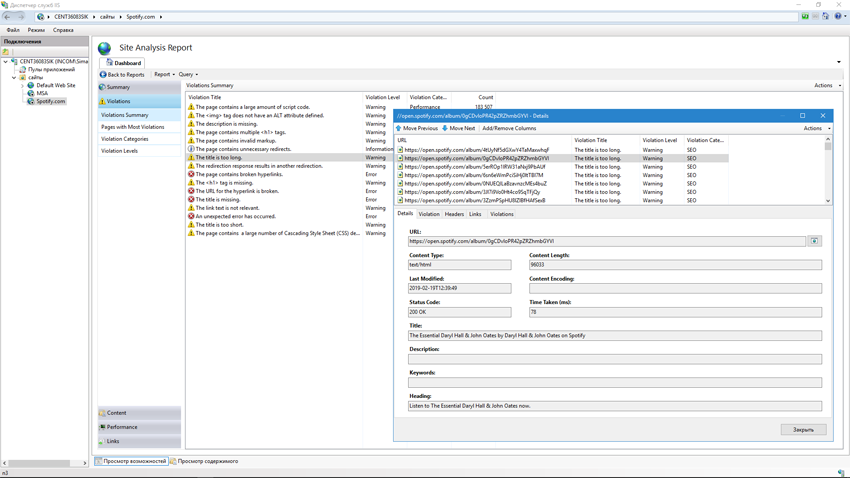Open the Режим menu
This screenshot has height=478, width=850.
[36, 30]
